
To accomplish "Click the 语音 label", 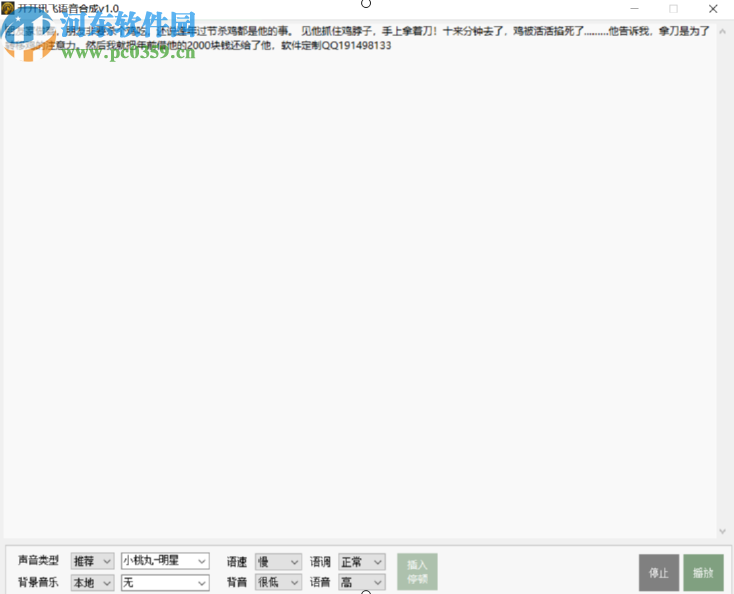I will point(320,582).
